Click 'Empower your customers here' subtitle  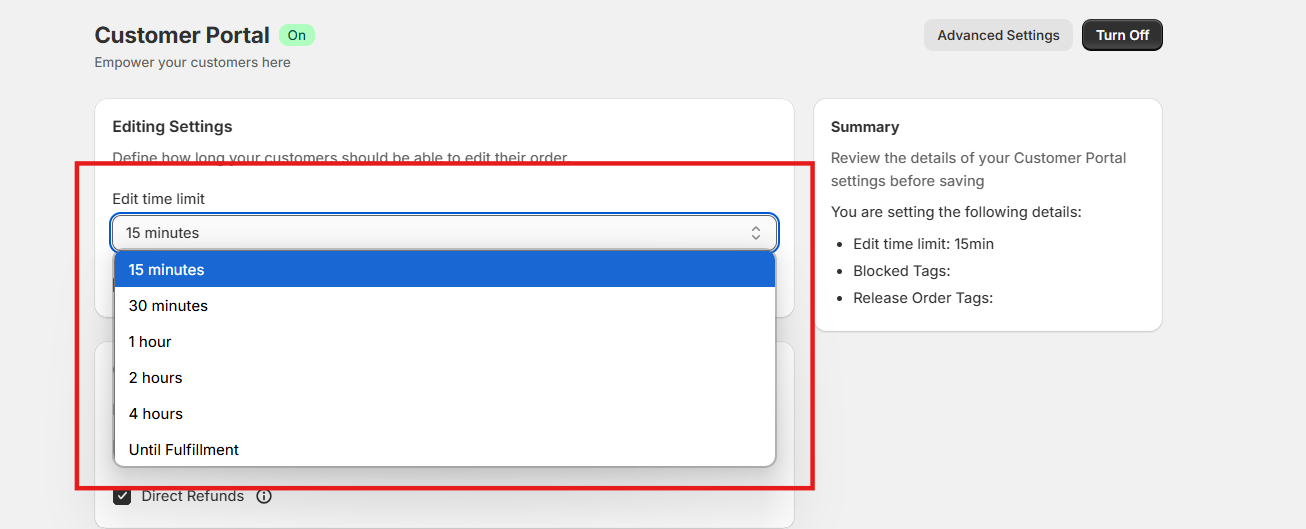pyautogui.click(x=193, y=62)
